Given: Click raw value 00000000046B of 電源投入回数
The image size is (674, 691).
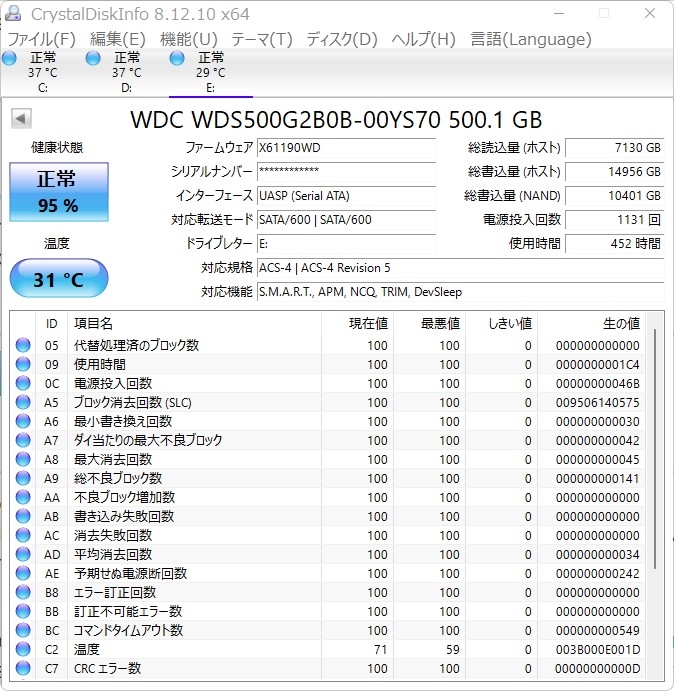Looking at the screenshot, I should click(597, 383).
